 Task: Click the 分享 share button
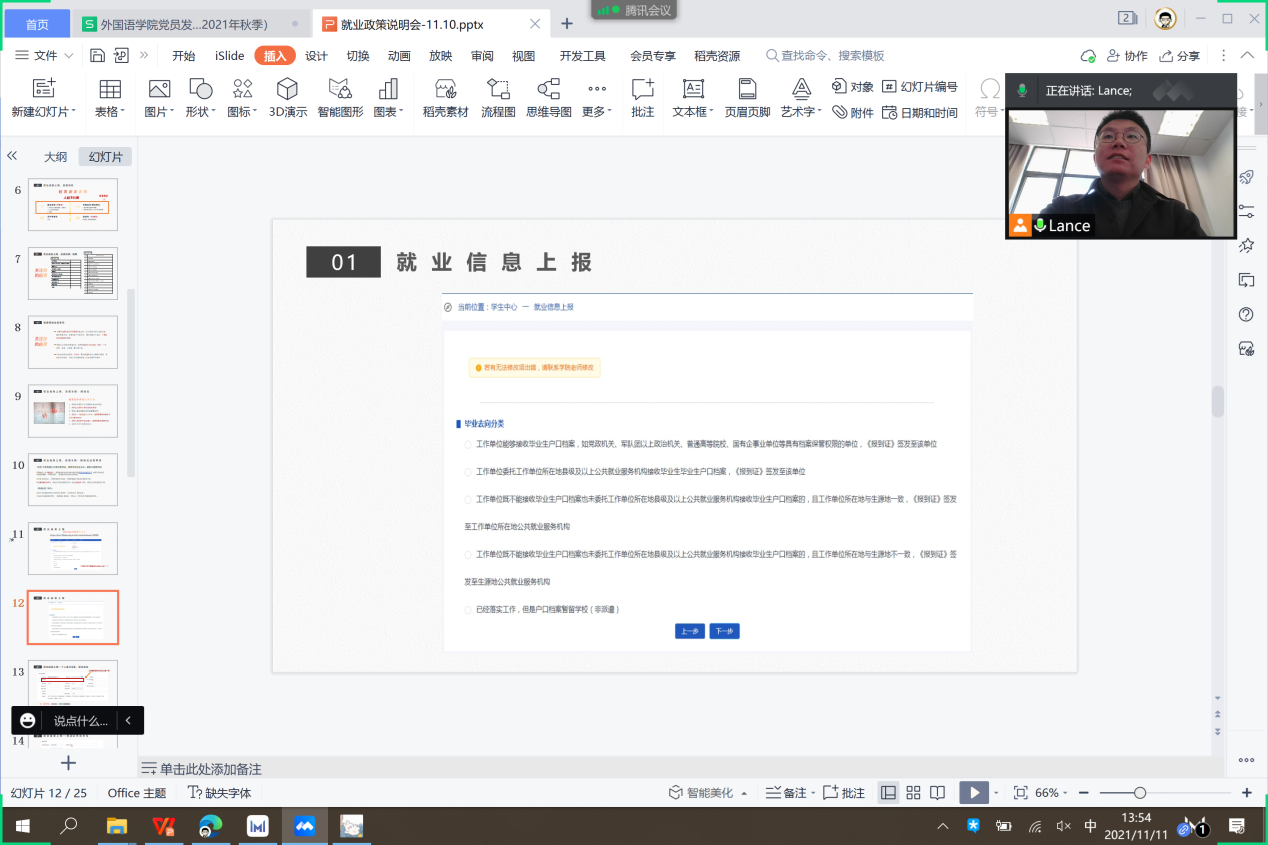1179,56
